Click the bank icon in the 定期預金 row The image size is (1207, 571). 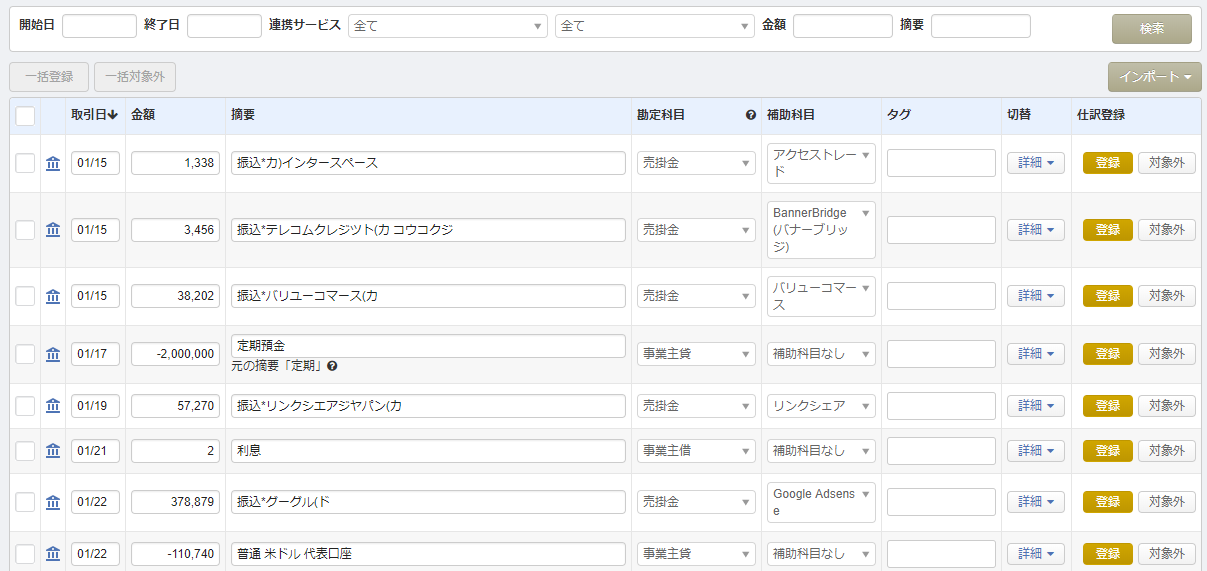point(53,354)
